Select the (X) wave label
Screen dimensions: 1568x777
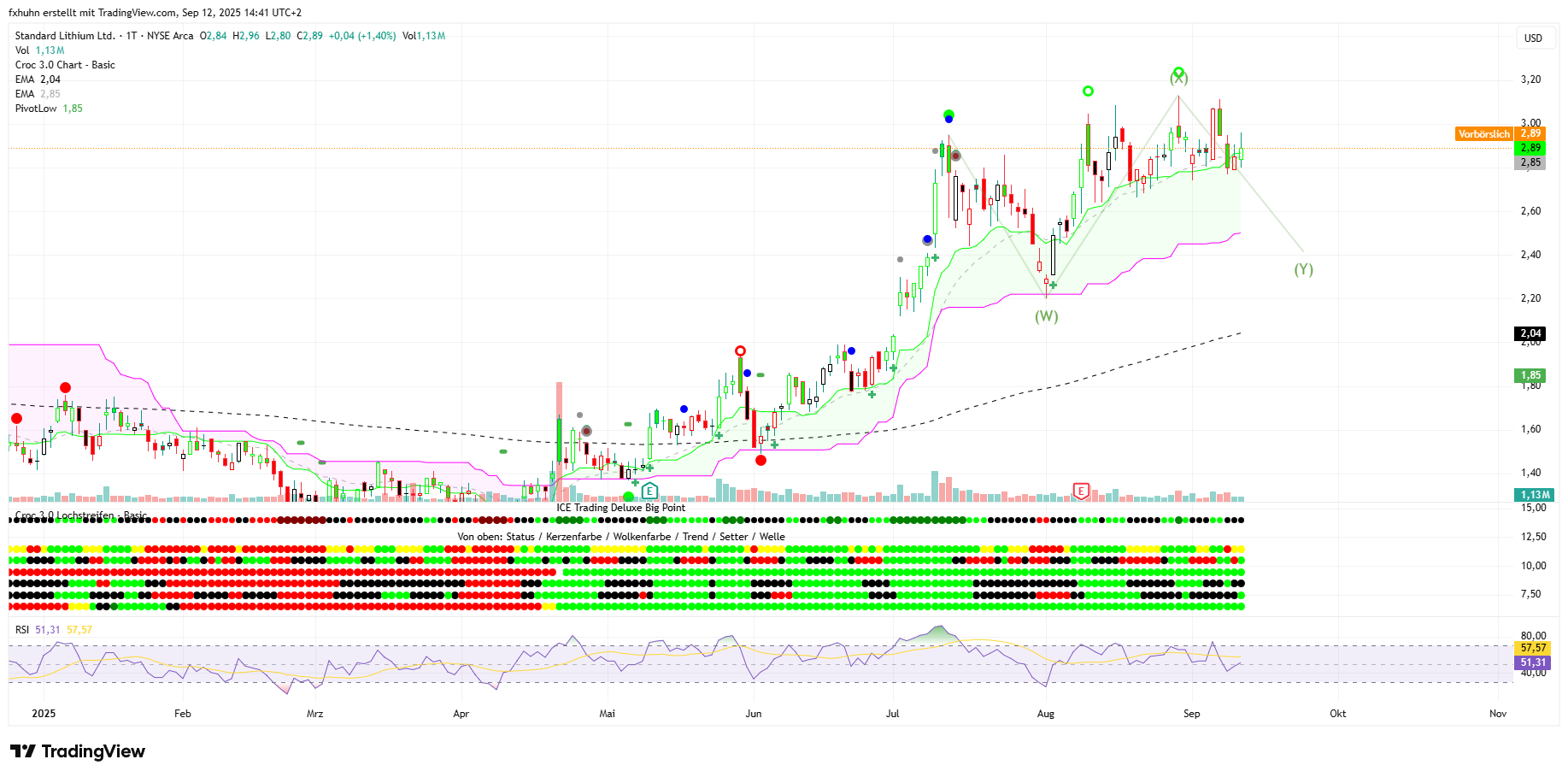pos(1178,78)
